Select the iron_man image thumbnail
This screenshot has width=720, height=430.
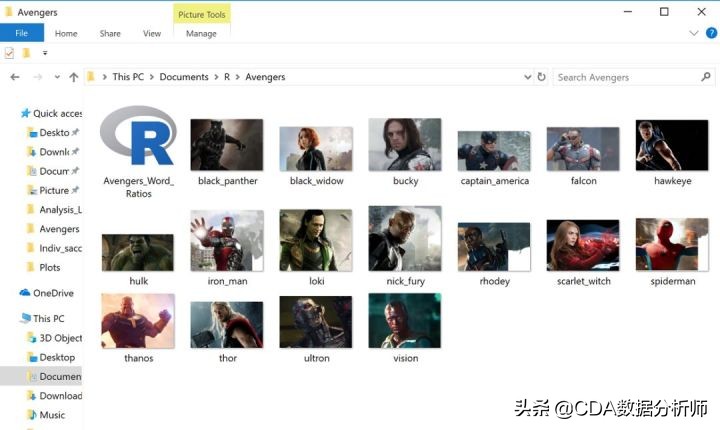(x=227, y=241)
